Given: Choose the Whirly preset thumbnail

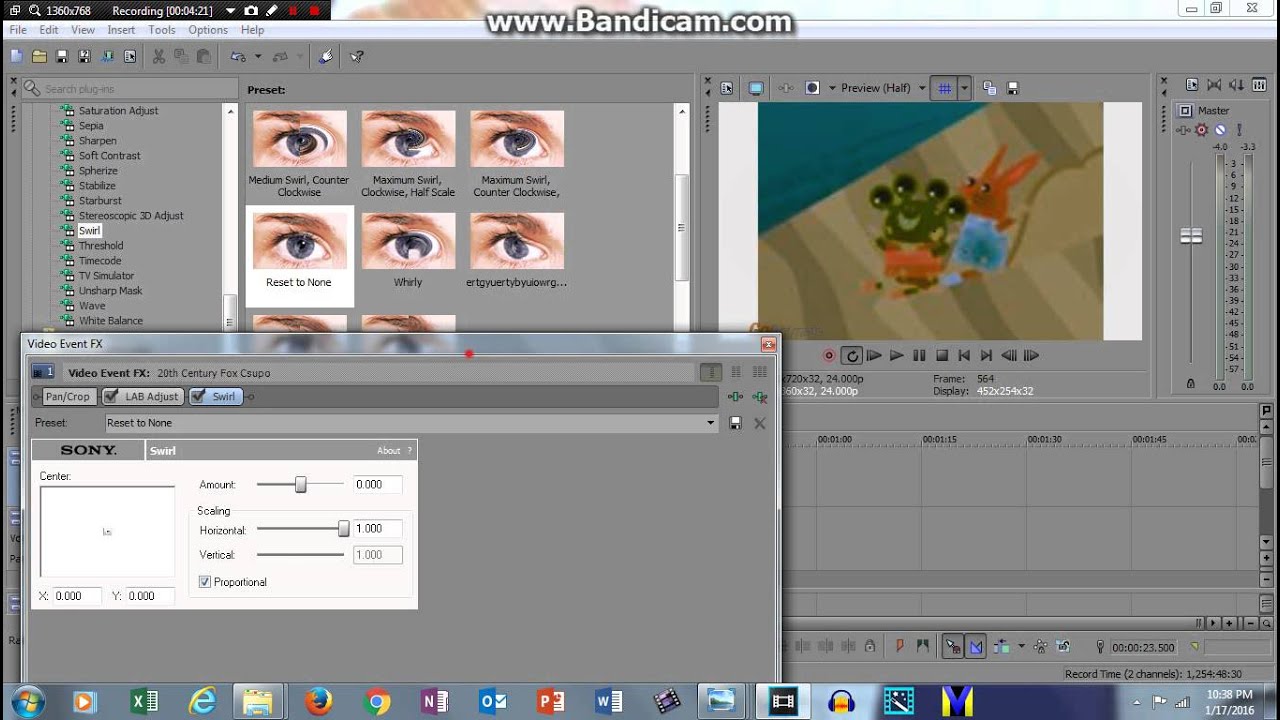Looking at the screenshot, I should 408,241.
